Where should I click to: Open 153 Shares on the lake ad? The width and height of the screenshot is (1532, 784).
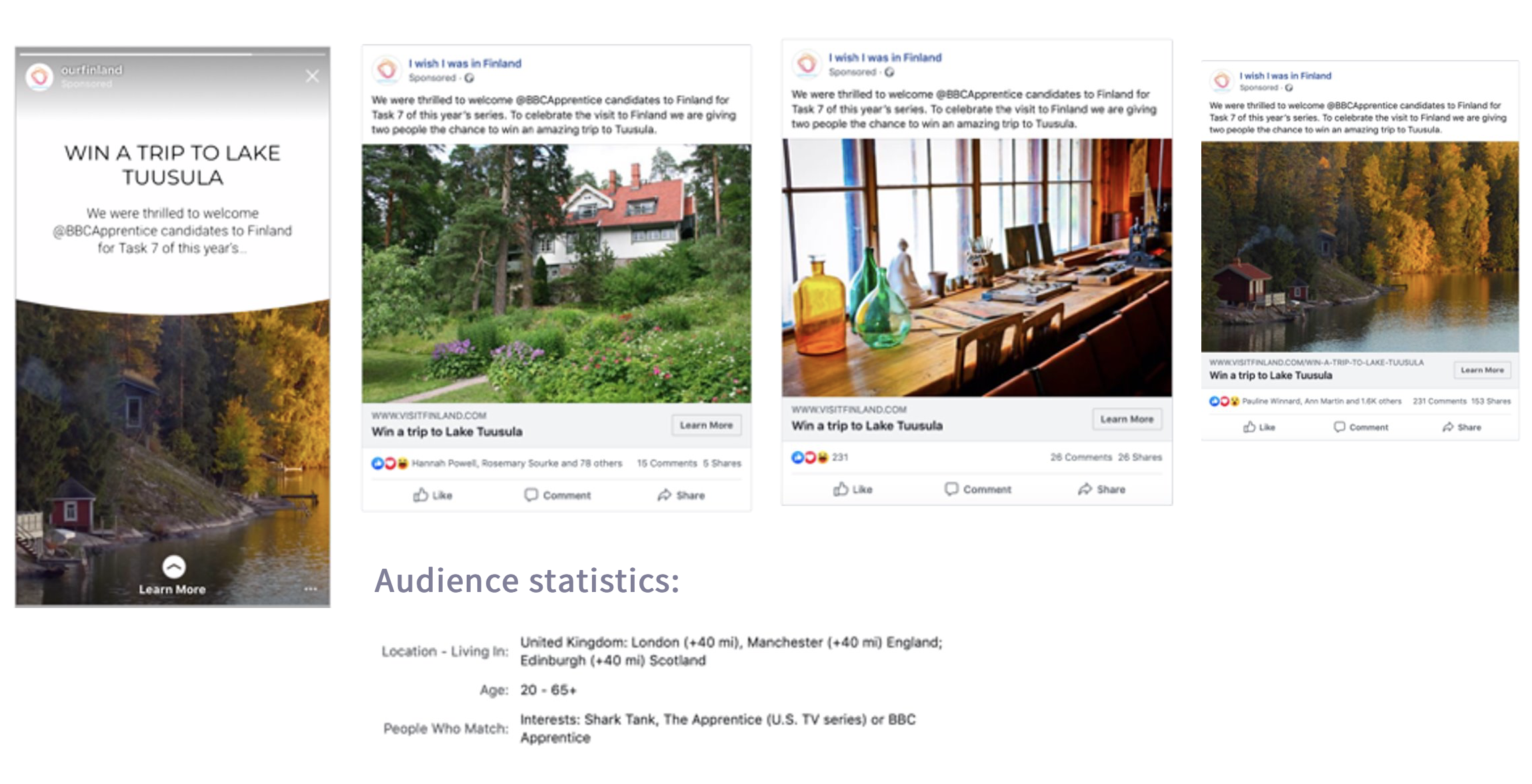[x=1491, y=401]
